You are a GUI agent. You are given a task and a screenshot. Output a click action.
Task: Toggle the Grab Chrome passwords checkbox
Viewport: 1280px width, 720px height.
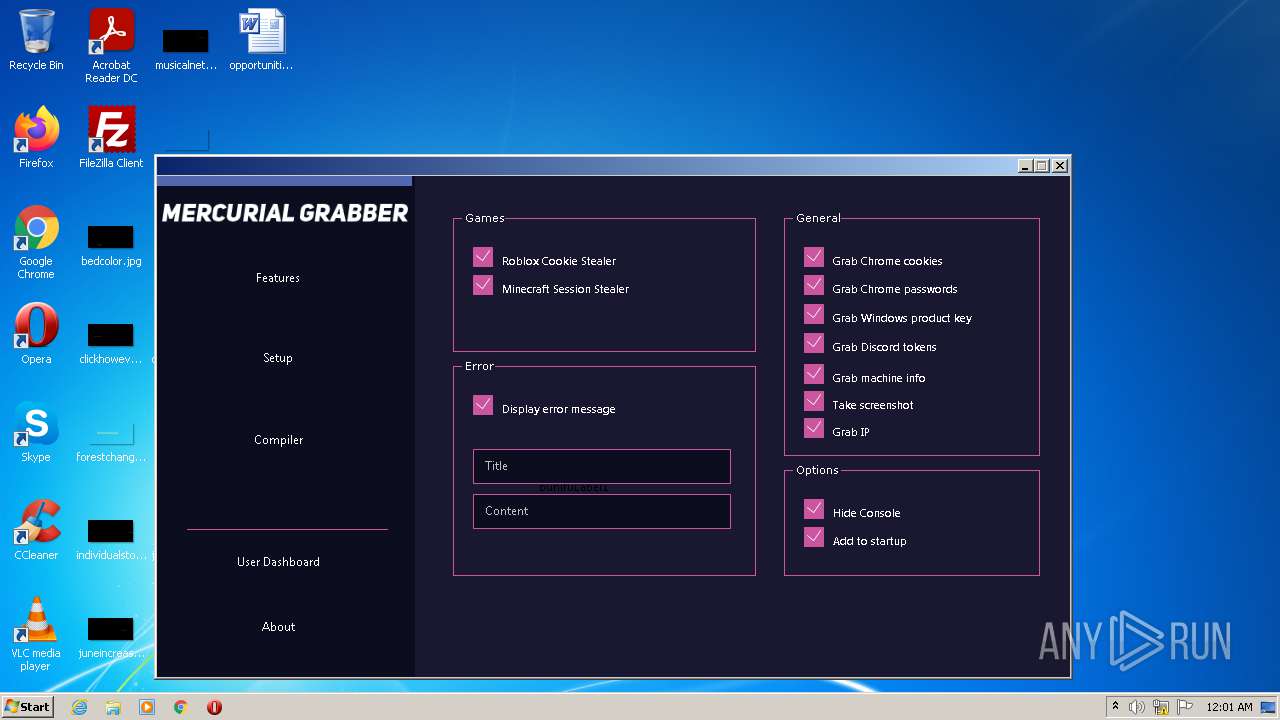814,285
